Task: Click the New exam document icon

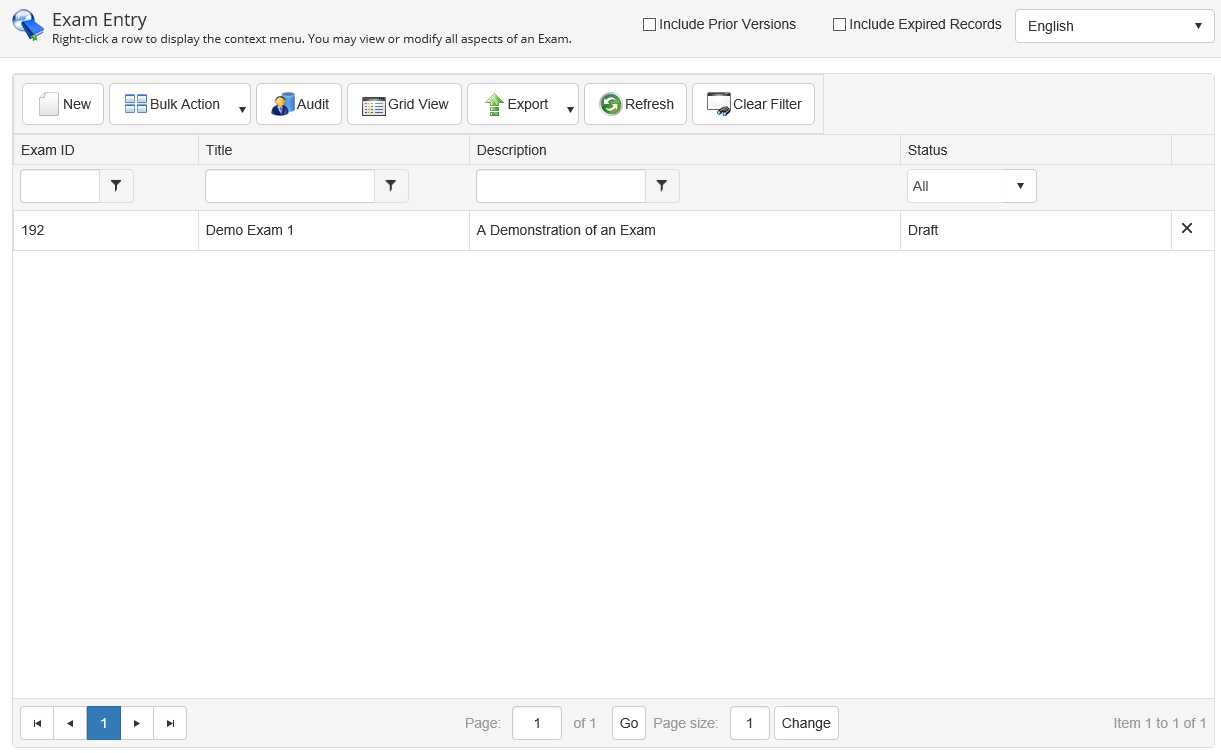Action: click(49, 104)
